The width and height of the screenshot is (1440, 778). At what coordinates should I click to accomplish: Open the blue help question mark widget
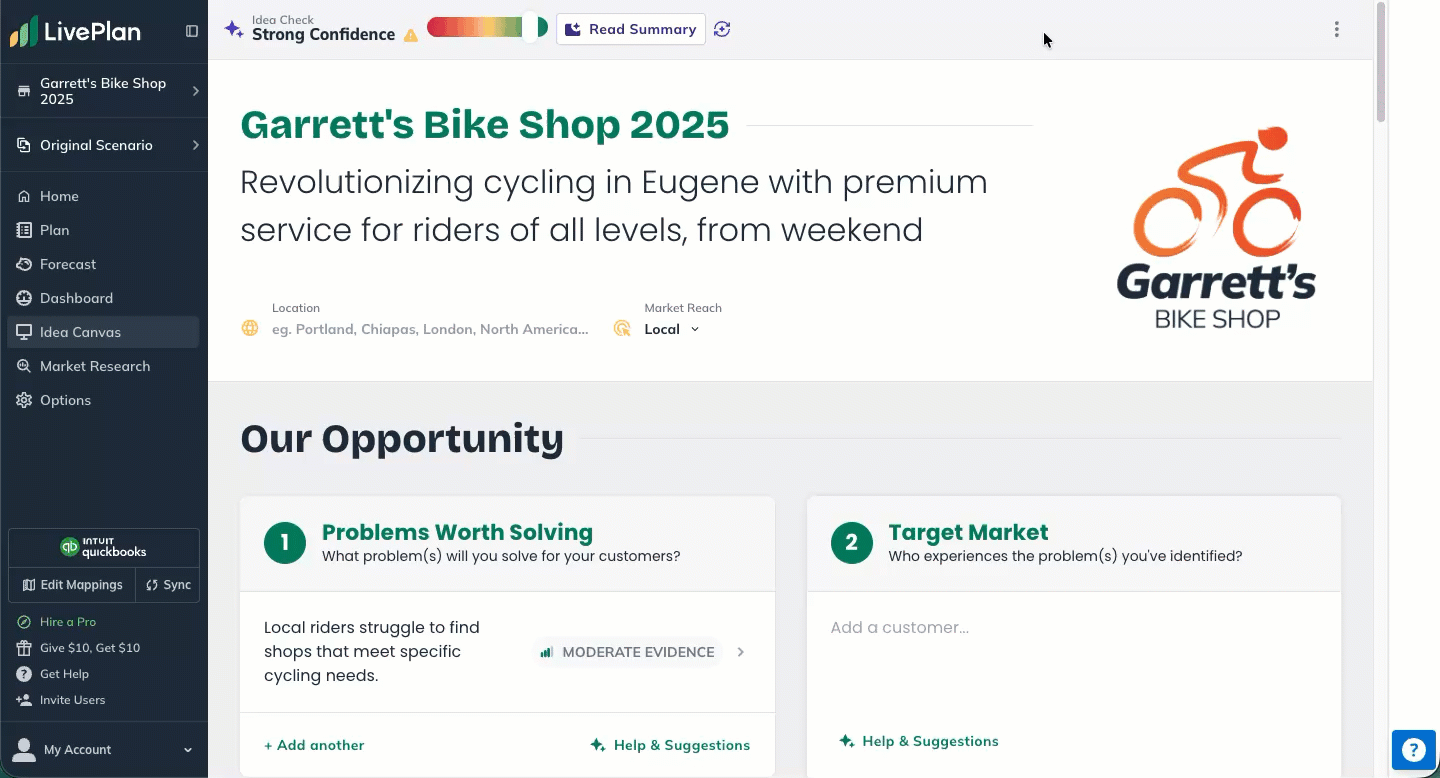pyautogui.click(x=1413, y=749)
